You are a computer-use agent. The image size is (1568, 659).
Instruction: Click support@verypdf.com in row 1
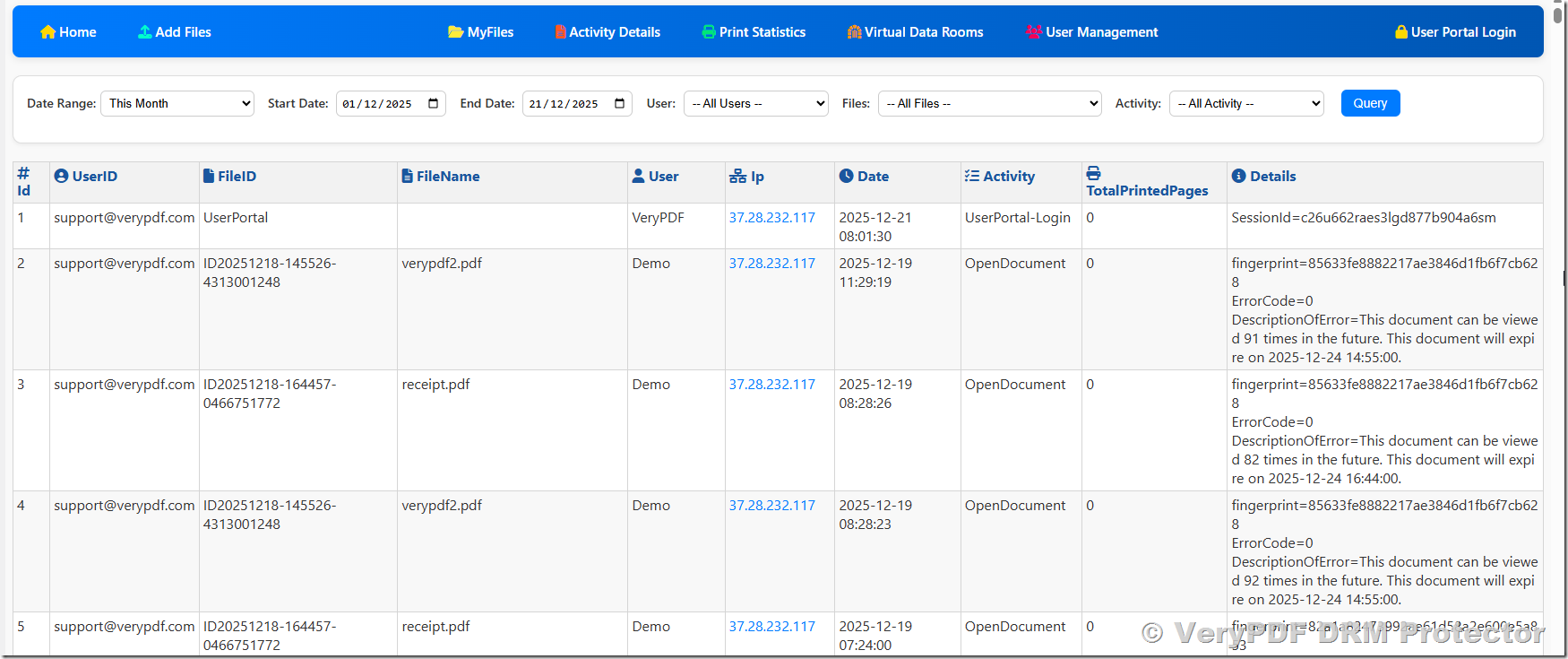point(124,218)
